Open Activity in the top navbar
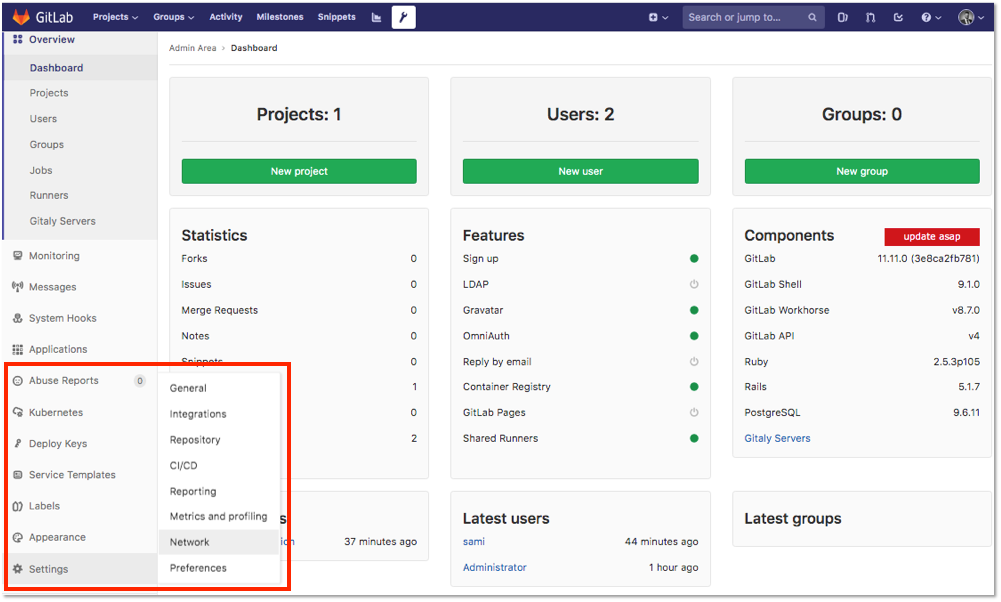Viewport: 1001px width, 602px height. coord(226,17)
